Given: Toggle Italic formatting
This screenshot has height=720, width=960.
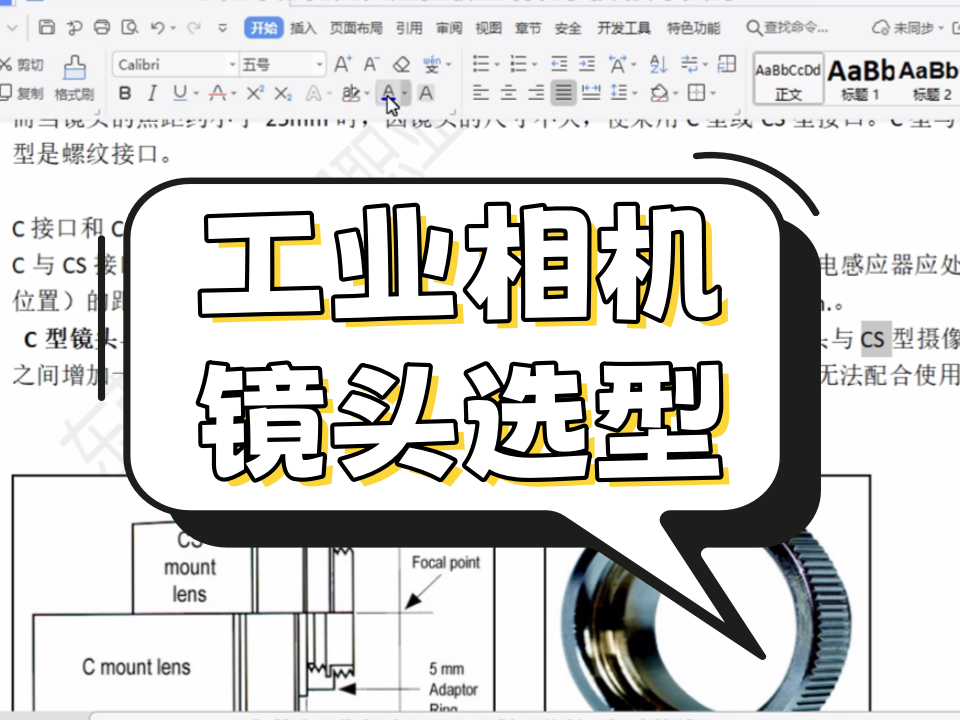Looking at the screenshot, I should 152,94.
